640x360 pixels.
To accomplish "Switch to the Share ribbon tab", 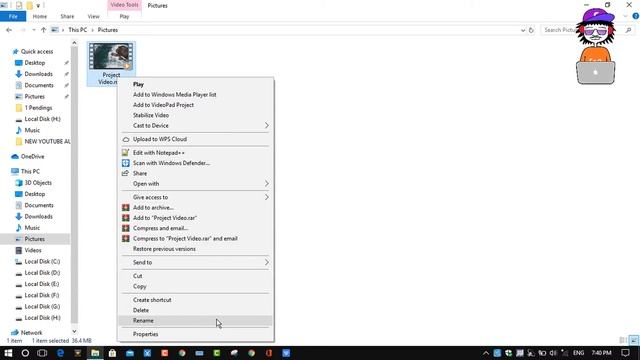I will point(67,16).
